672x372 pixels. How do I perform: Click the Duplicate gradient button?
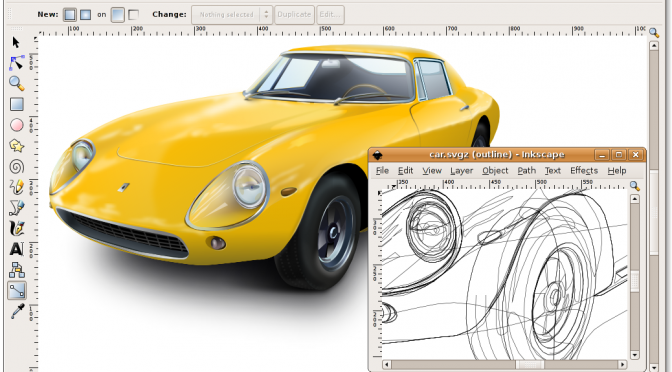coord(294,15)
